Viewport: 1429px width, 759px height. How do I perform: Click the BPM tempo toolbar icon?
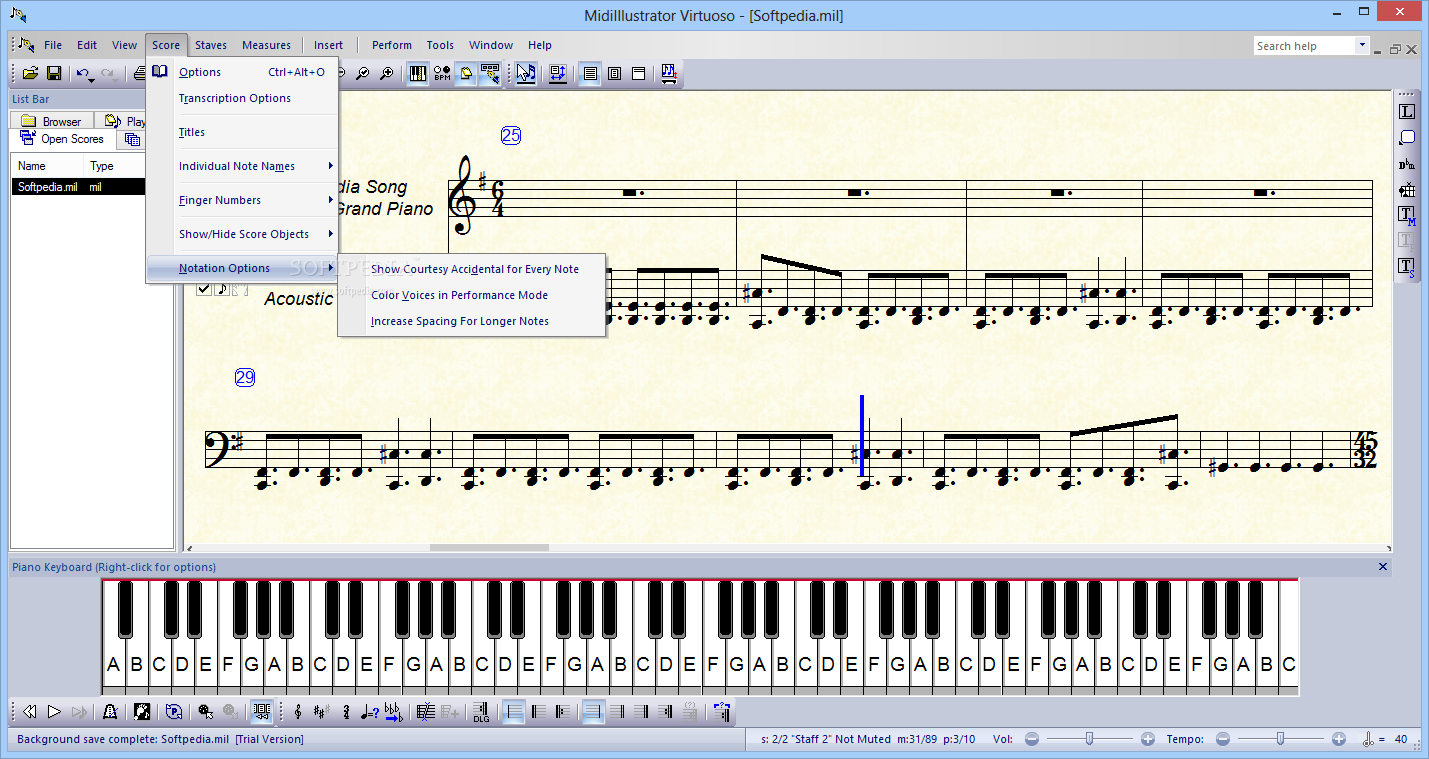point(442,73)
